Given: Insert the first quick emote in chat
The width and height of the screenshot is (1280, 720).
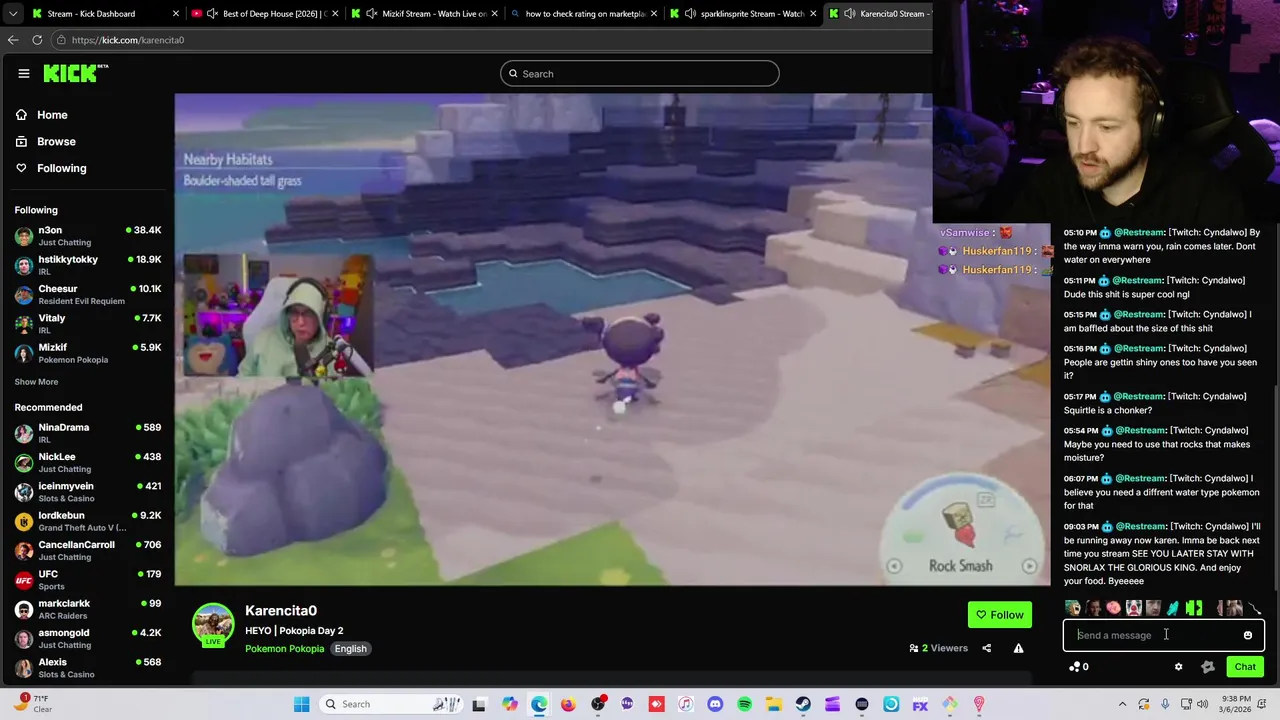Looking at the screenshot, I should pyautogui.click(x=1073, y=608).
